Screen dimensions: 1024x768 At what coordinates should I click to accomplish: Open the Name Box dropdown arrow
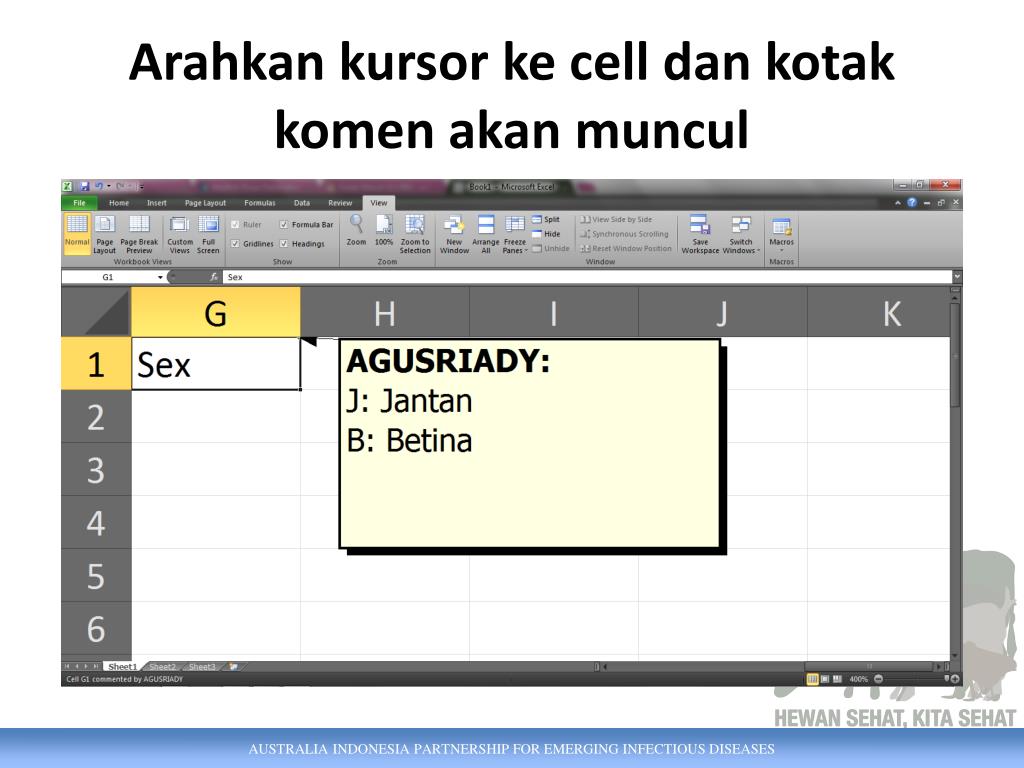160,278
